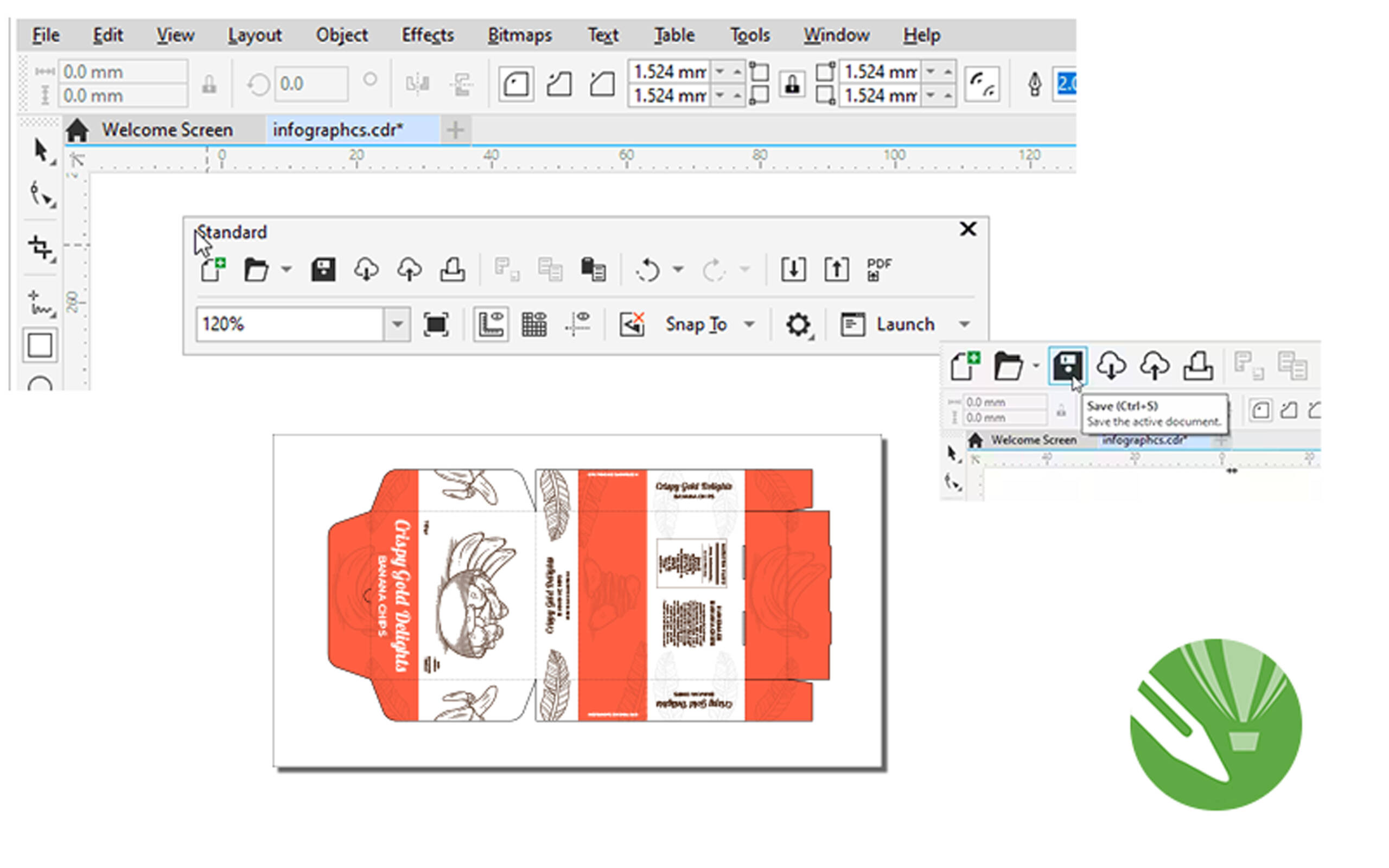Click the plus button to open a new tab
1389x868 pixels.
pyautogui.click(x=454, y=130)
